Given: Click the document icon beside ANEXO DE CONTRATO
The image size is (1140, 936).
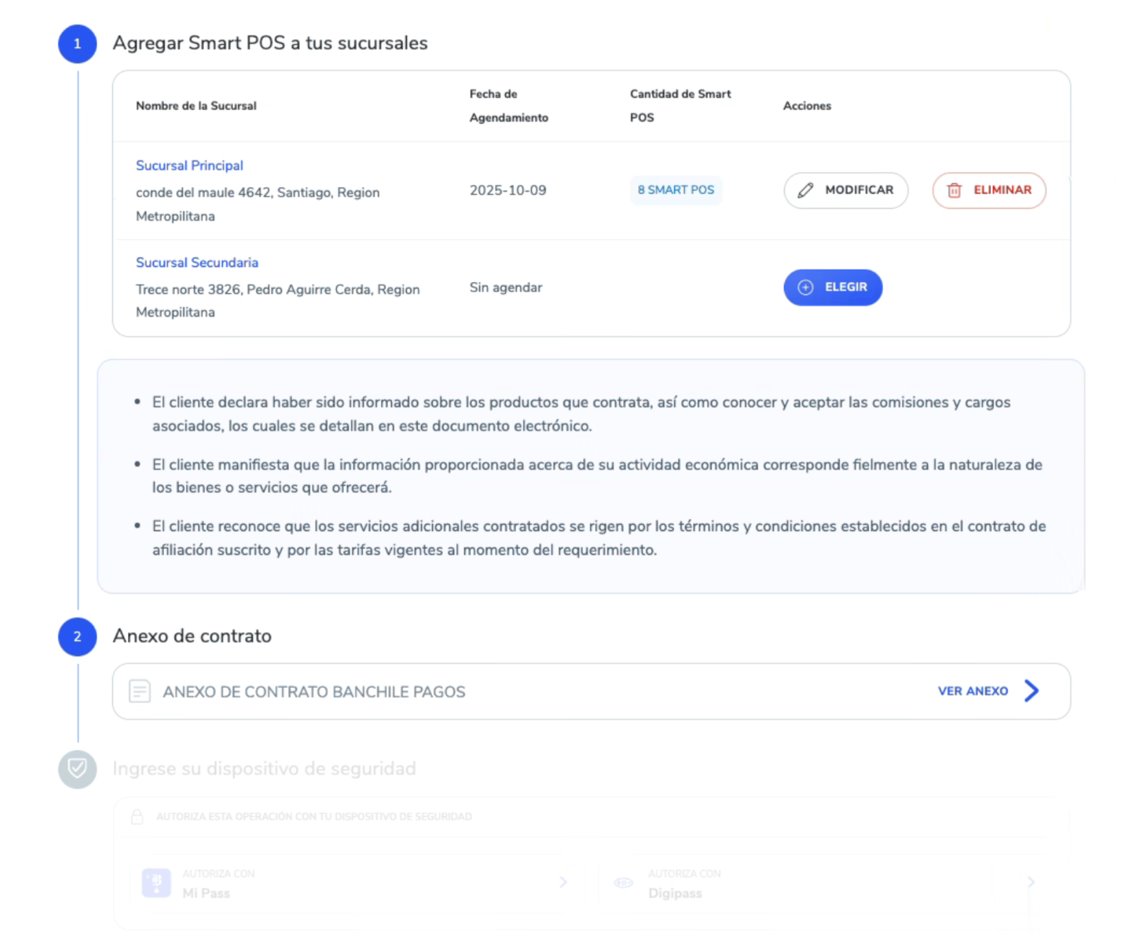Looking at the screenshot, I should pos(140,691).
